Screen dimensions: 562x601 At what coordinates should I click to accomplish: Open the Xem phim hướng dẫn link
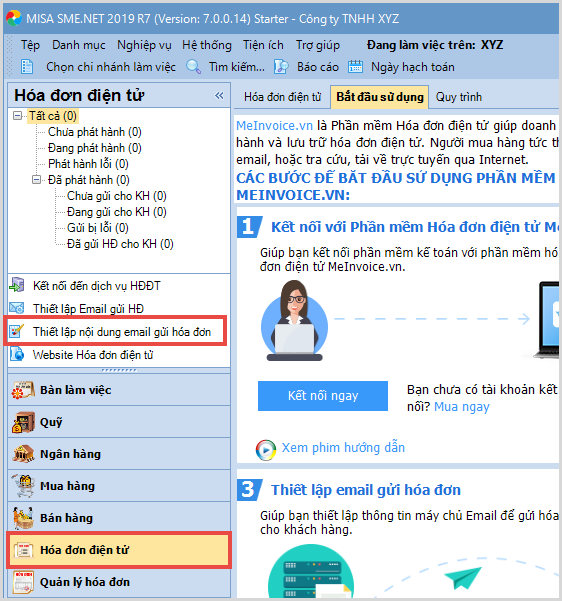343,447
